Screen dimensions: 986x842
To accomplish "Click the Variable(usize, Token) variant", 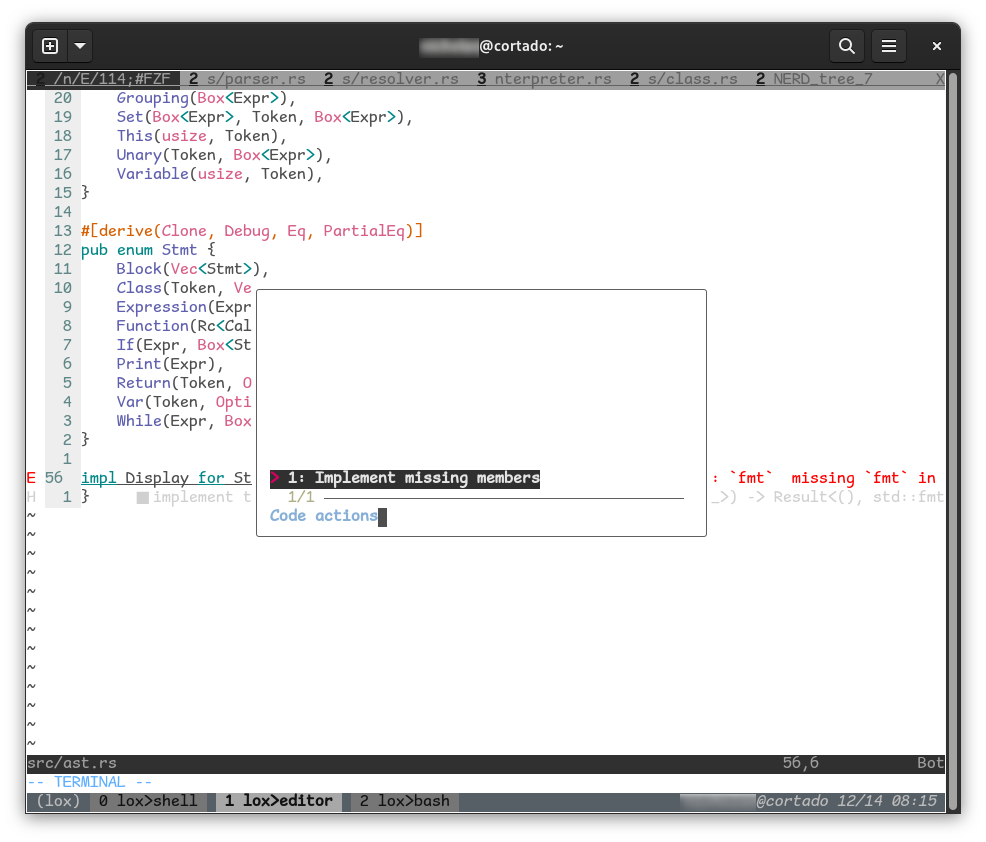I will (x=219, y=174).
